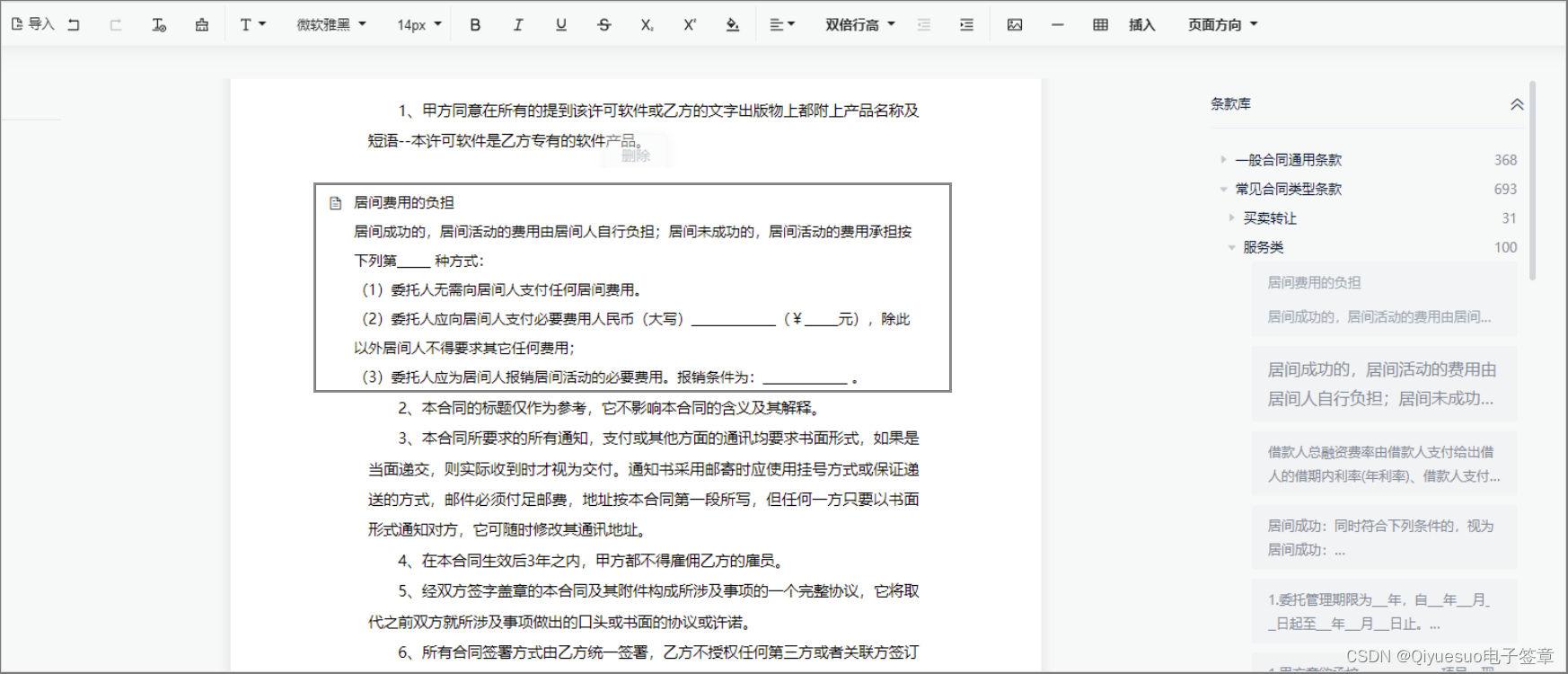The height and width of the screenshot is (674, 1568).
Task: Click blank after 人民币（大写）in clause (2)
Action: tap(734, 321)
